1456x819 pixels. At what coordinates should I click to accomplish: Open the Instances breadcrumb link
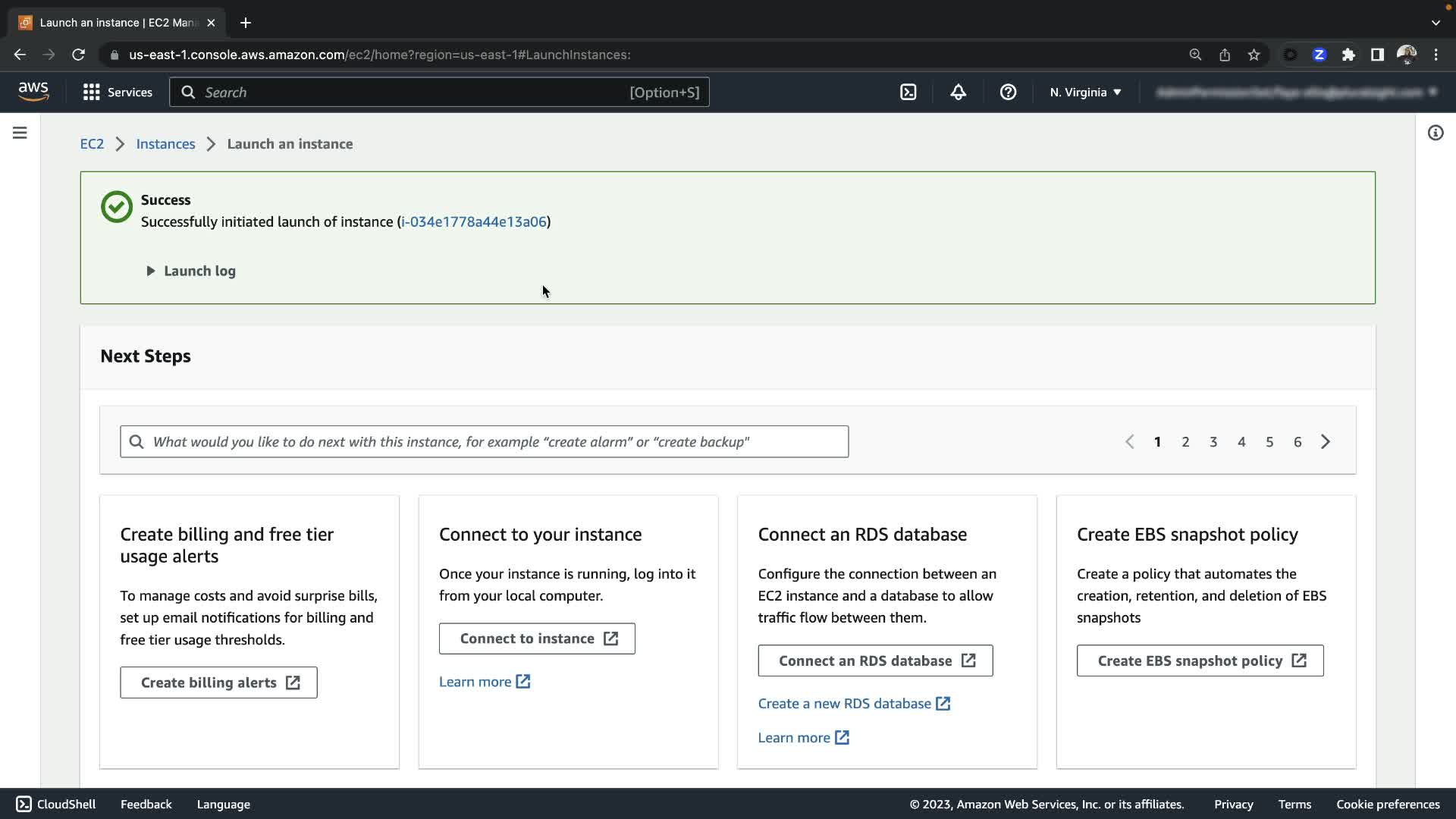coord(165,144)
